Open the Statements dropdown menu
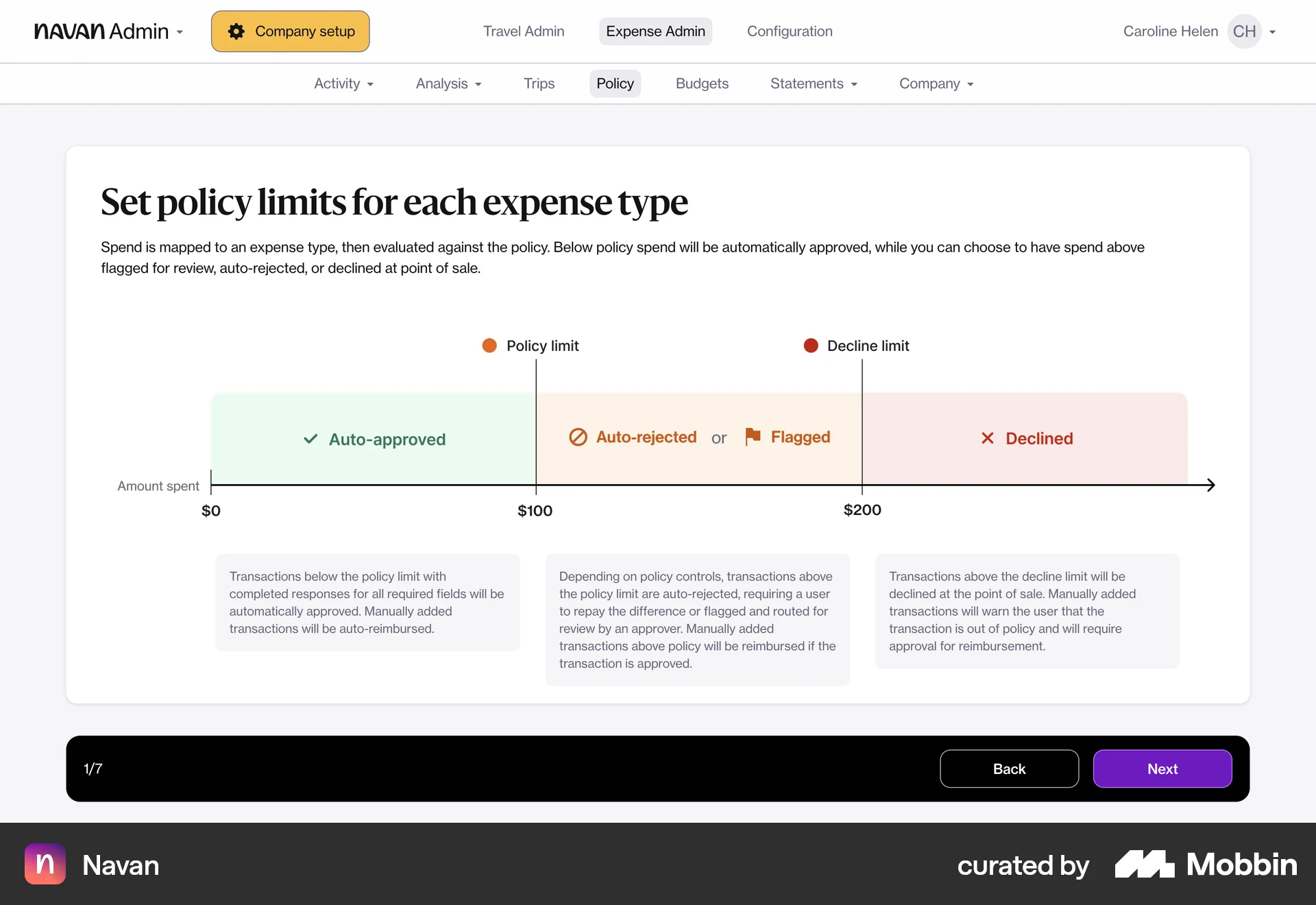Image resolution: width=1316 pixels, height=905 pixels. point(814,84)
